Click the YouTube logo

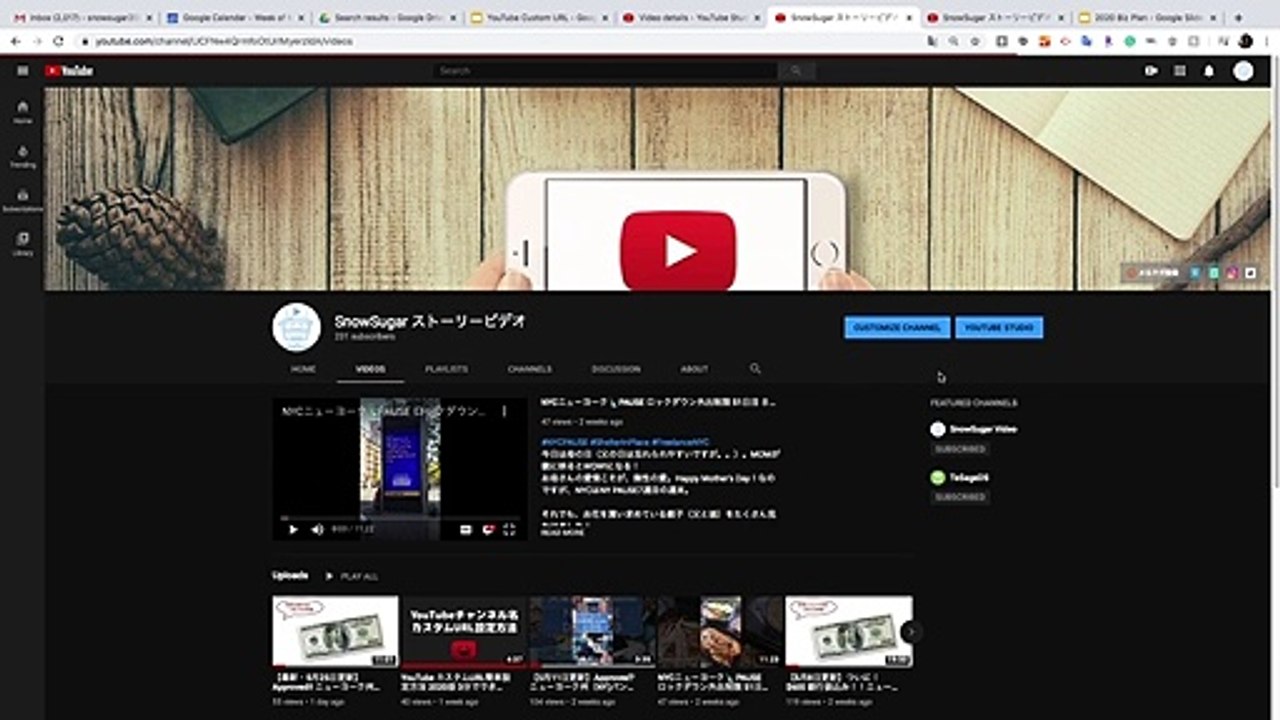[69, 71]
